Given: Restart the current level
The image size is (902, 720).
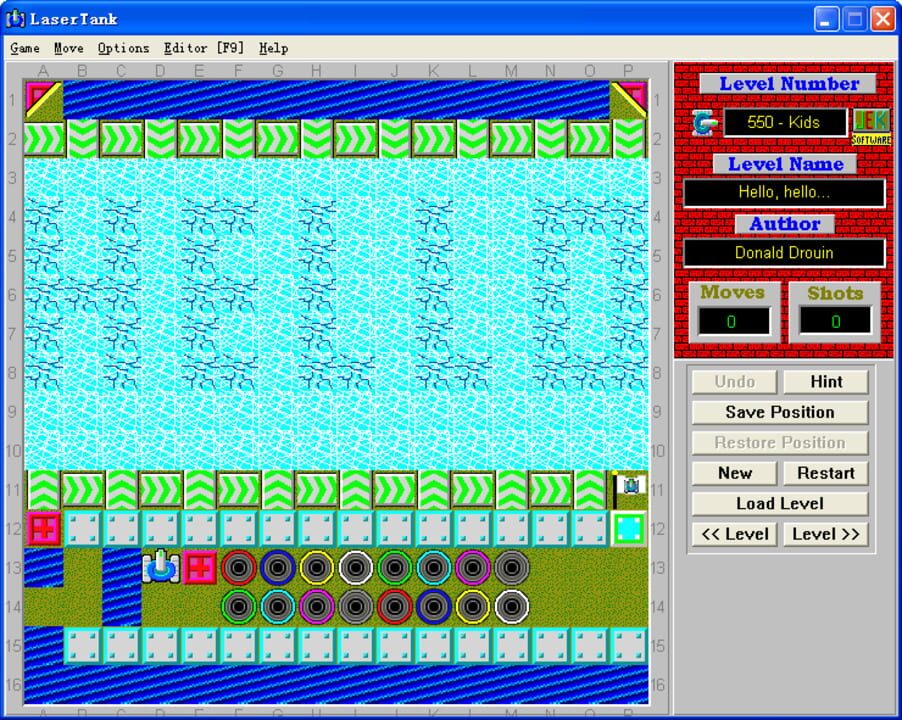Looking at the screenshot, I should (x=825, y=473).
